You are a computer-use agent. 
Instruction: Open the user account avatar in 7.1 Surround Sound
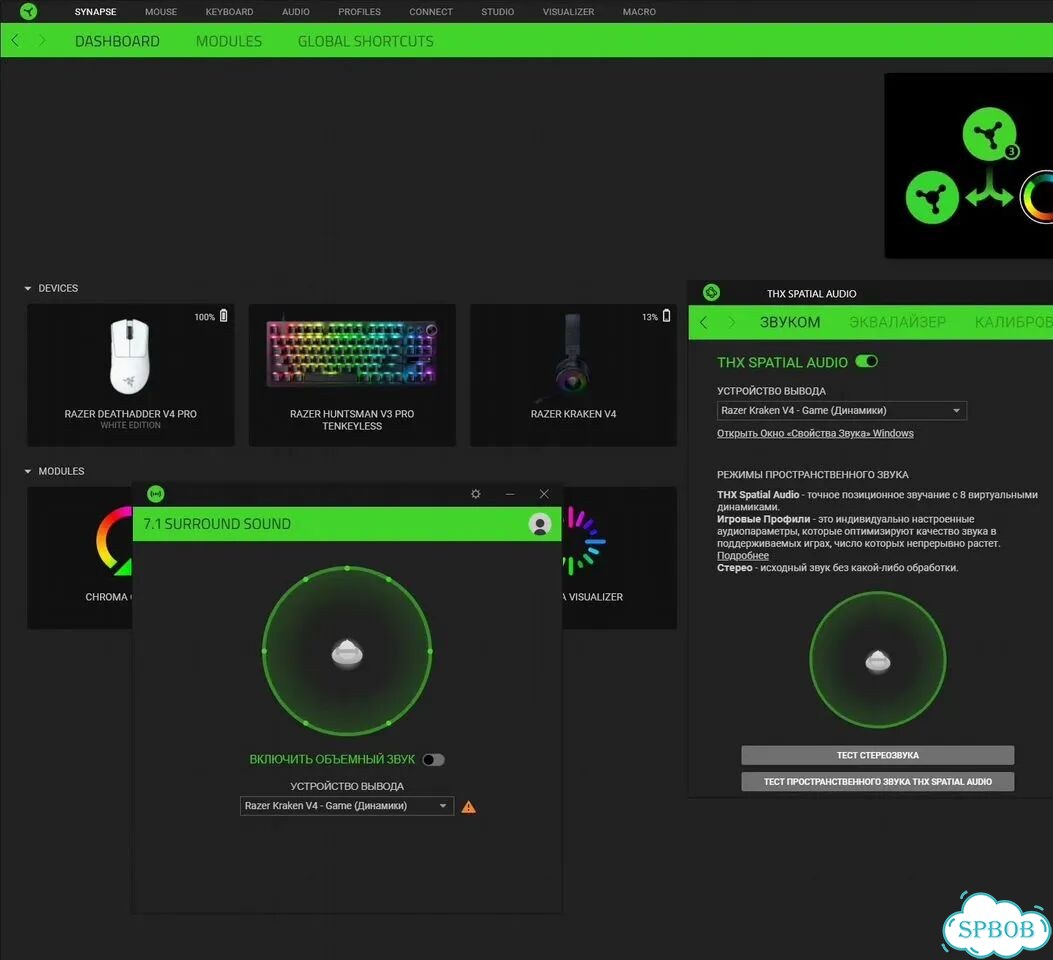[539, 524]
